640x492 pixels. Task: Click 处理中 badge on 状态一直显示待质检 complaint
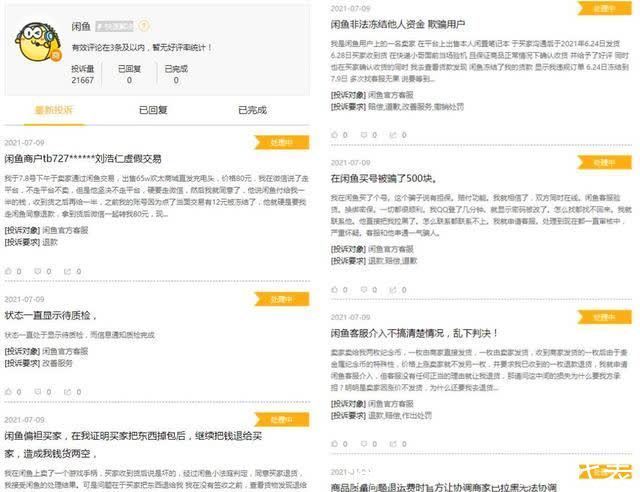pos(282,299)
